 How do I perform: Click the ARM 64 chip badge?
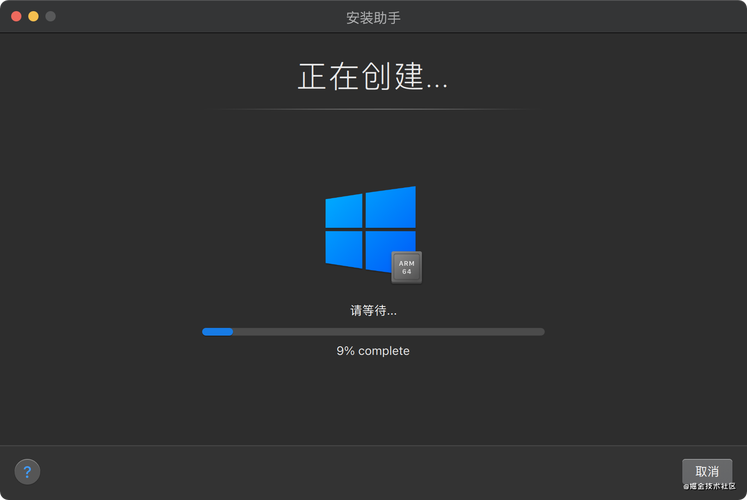tap(406, 267)
